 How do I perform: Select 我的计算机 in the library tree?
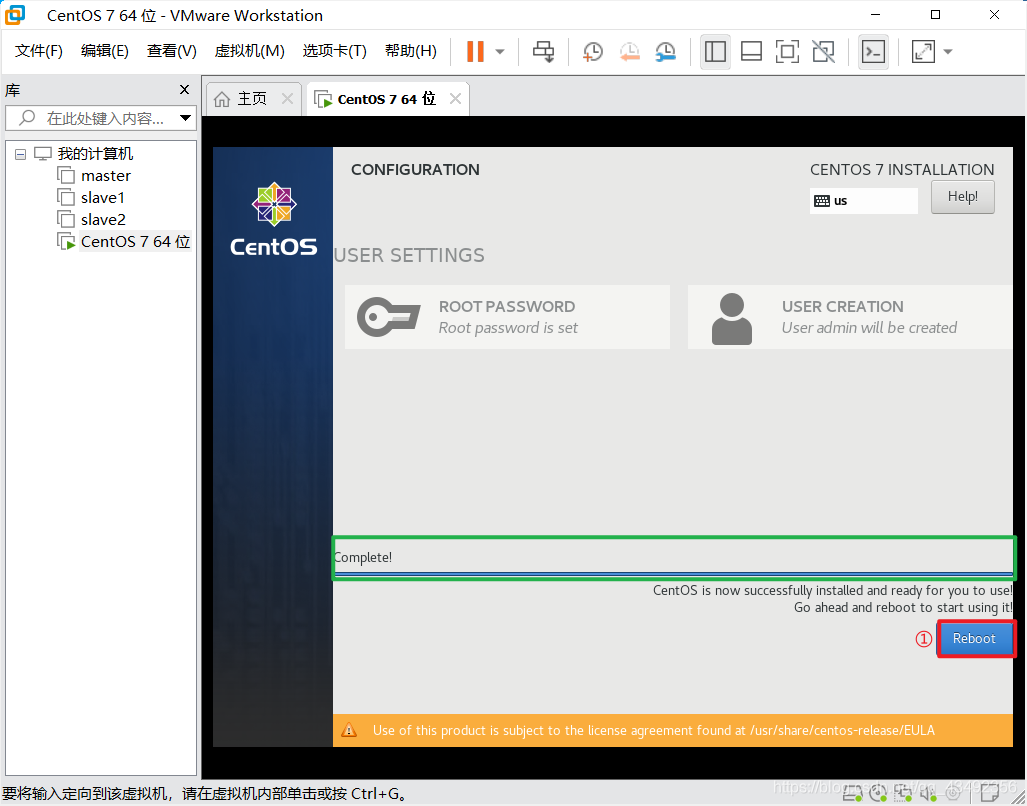point(95,154)
